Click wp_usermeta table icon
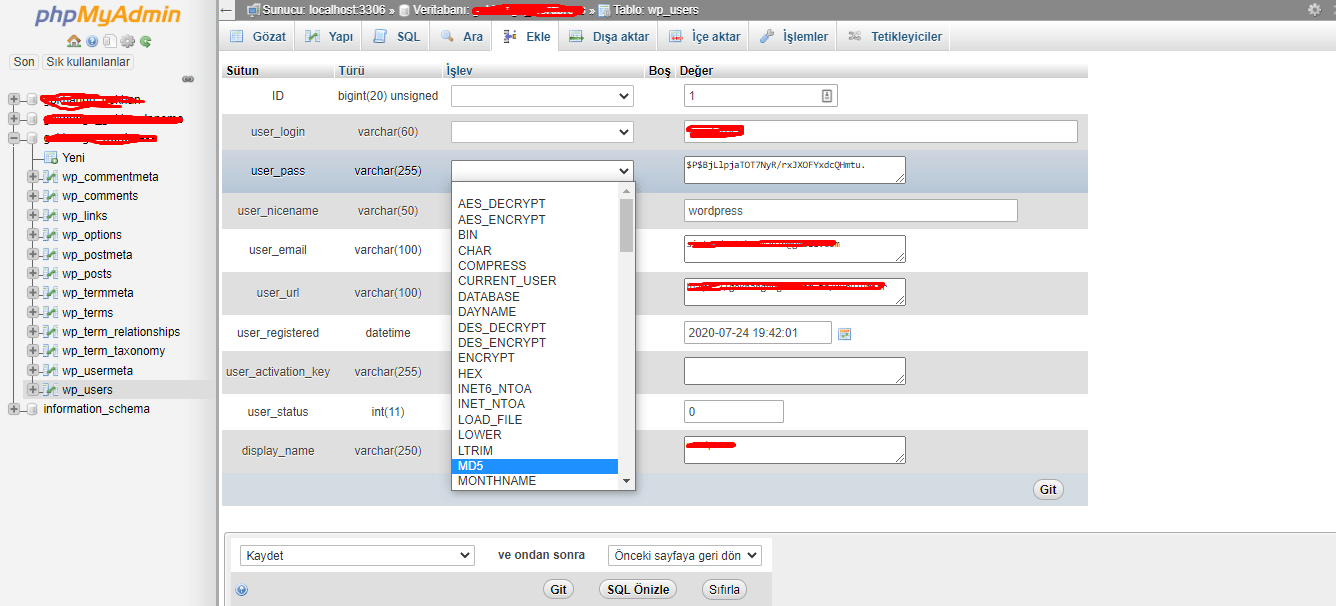The width and height of the screenshot is (1336, 606). point(50,371)
